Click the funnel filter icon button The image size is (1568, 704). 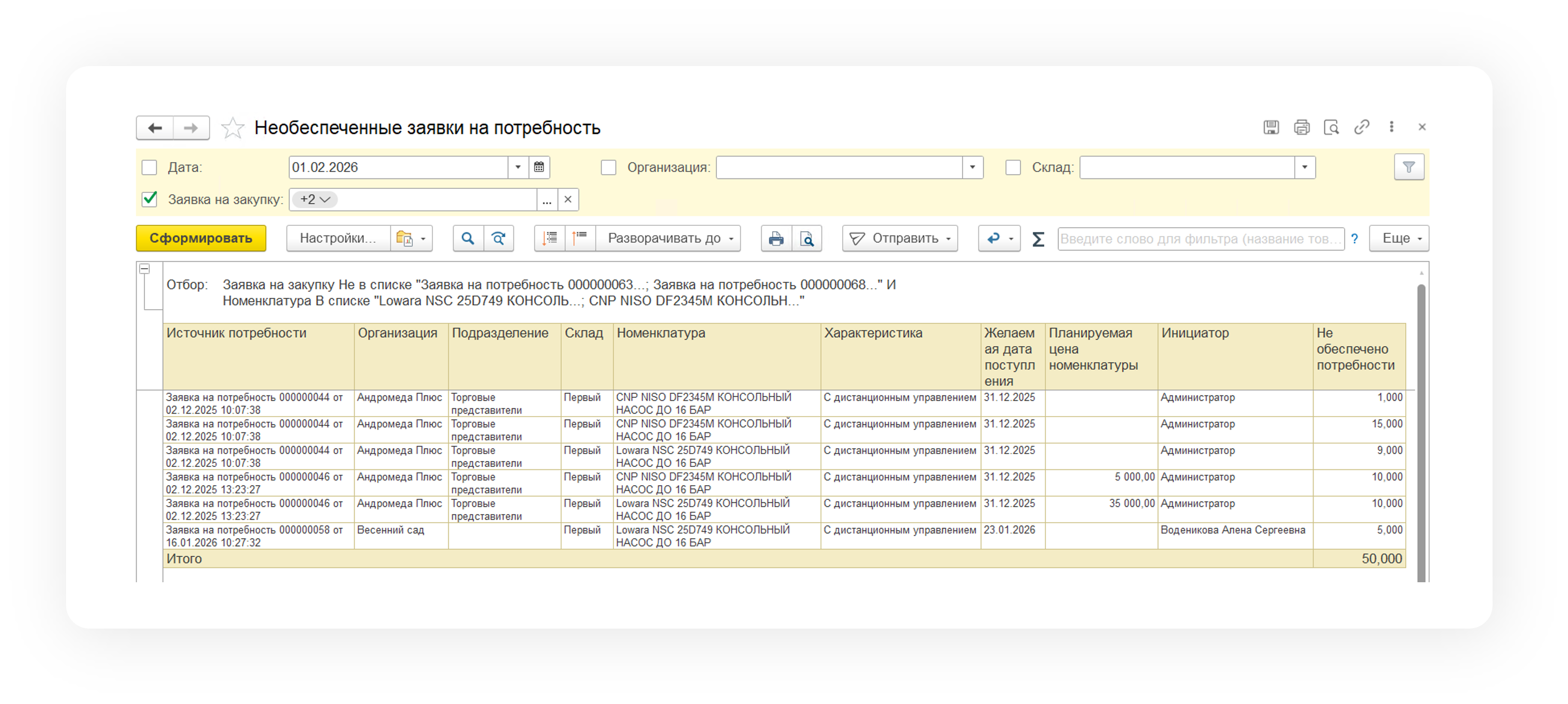(x=1409, y=167)
